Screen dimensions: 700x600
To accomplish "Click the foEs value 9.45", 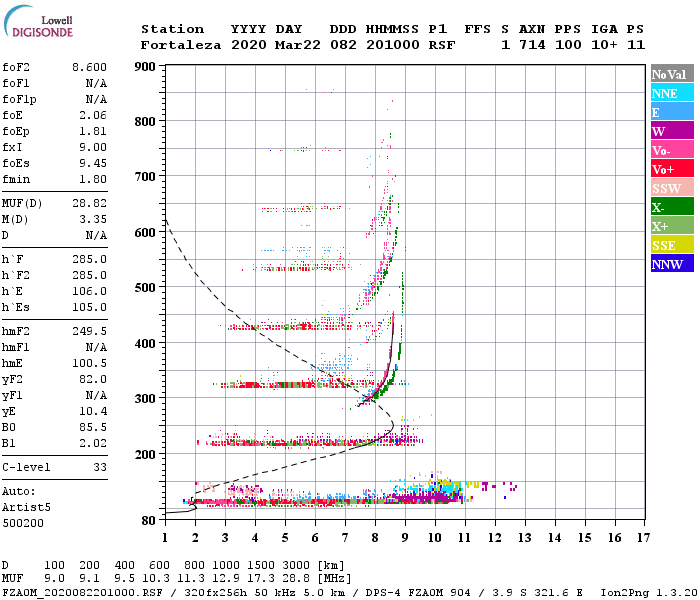I will point(93,163).
